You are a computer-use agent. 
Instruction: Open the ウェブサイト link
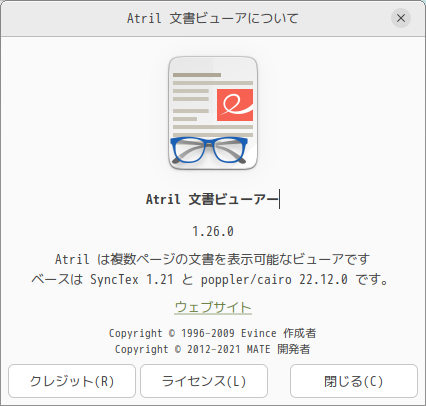213,307
